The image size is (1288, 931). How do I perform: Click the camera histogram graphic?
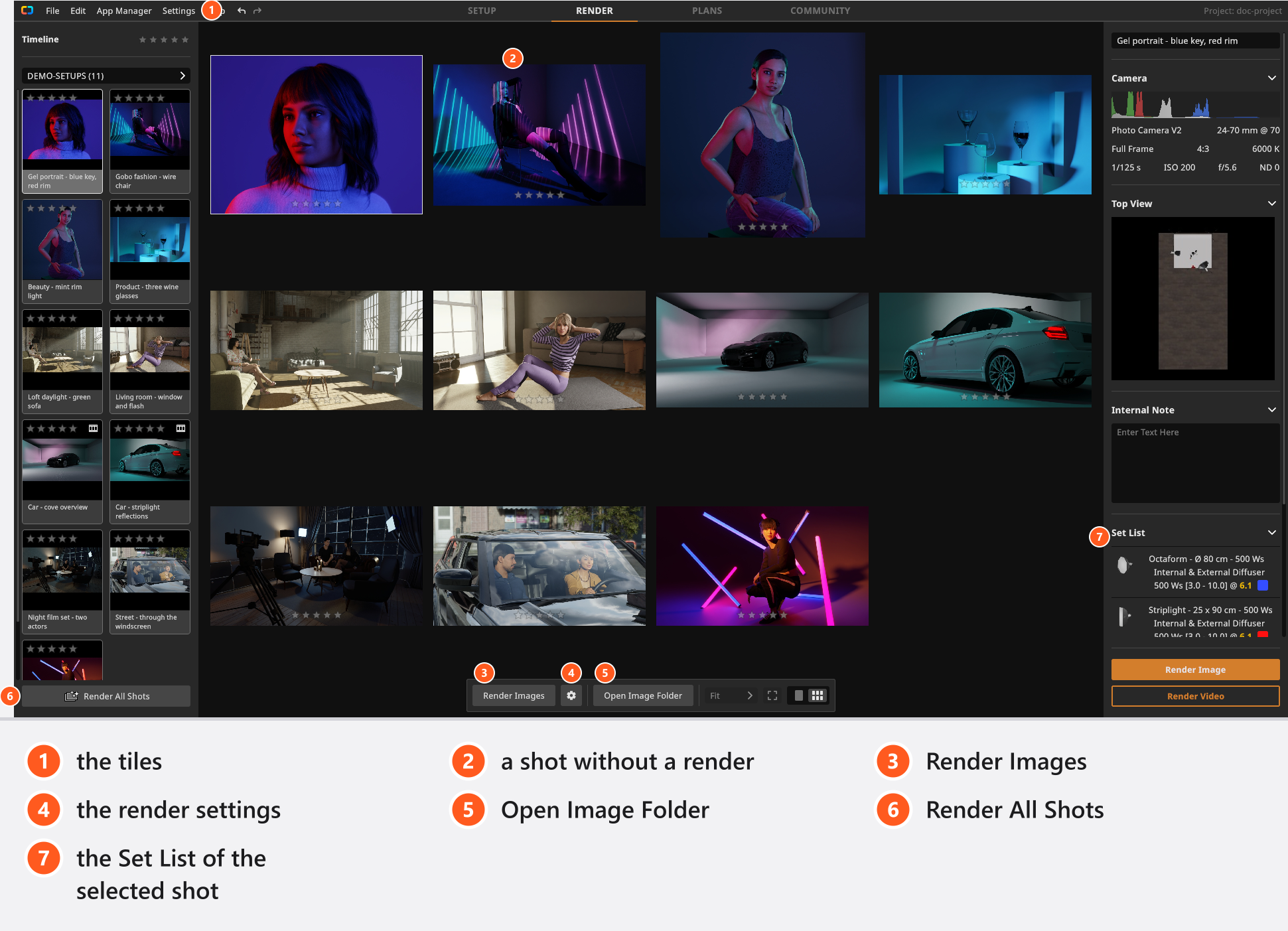pyautogui.click(x=1194, y=106)
